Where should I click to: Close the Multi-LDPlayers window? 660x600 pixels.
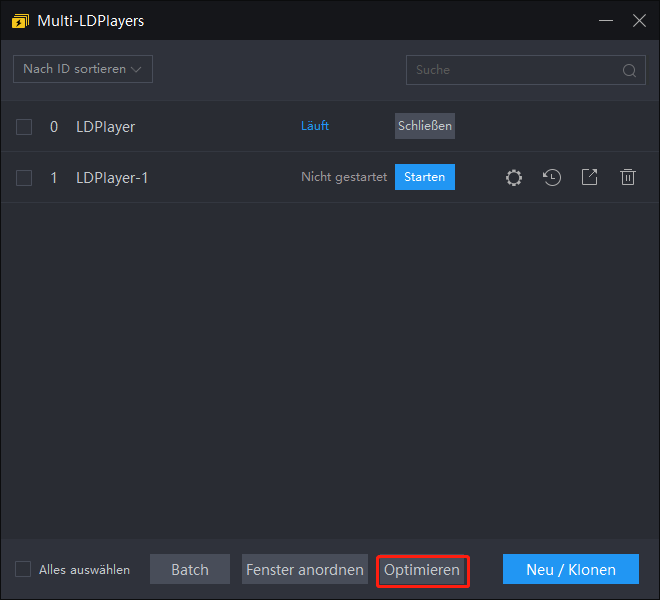(639, 21)
